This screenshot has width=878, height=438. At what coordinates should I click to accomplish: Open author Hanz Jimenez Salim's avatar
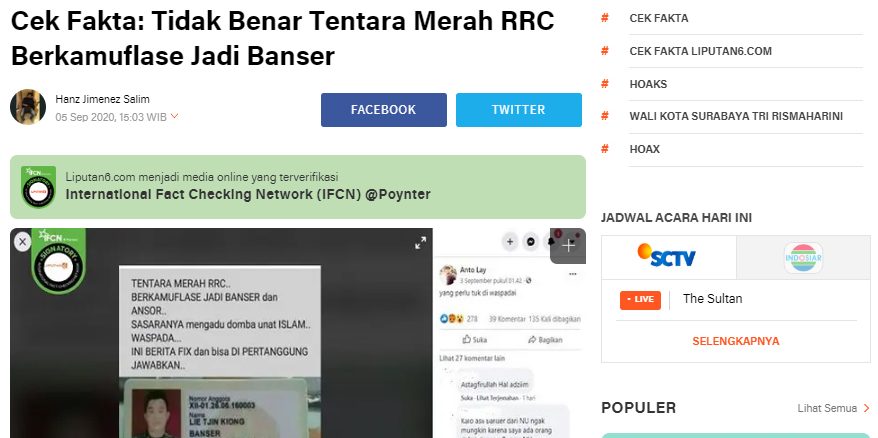tap(28, 107)
